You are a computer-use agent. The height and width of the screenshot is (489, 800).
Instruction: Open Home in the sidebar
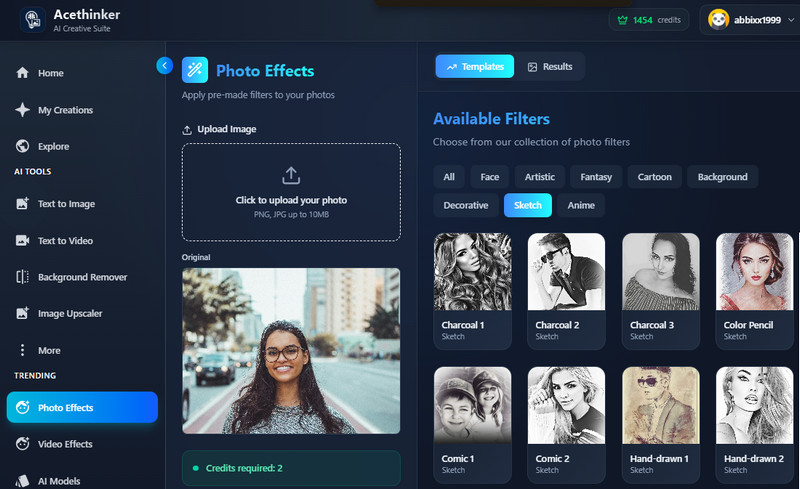pyautogui.click(x=82, y=73)
